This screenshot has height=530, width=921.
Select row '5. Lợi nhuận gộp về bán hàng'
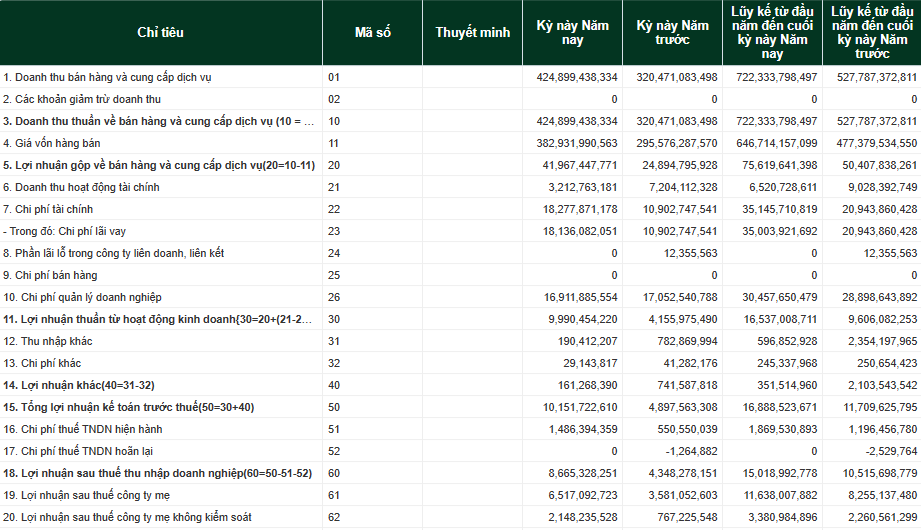click(x=460, y=165)
